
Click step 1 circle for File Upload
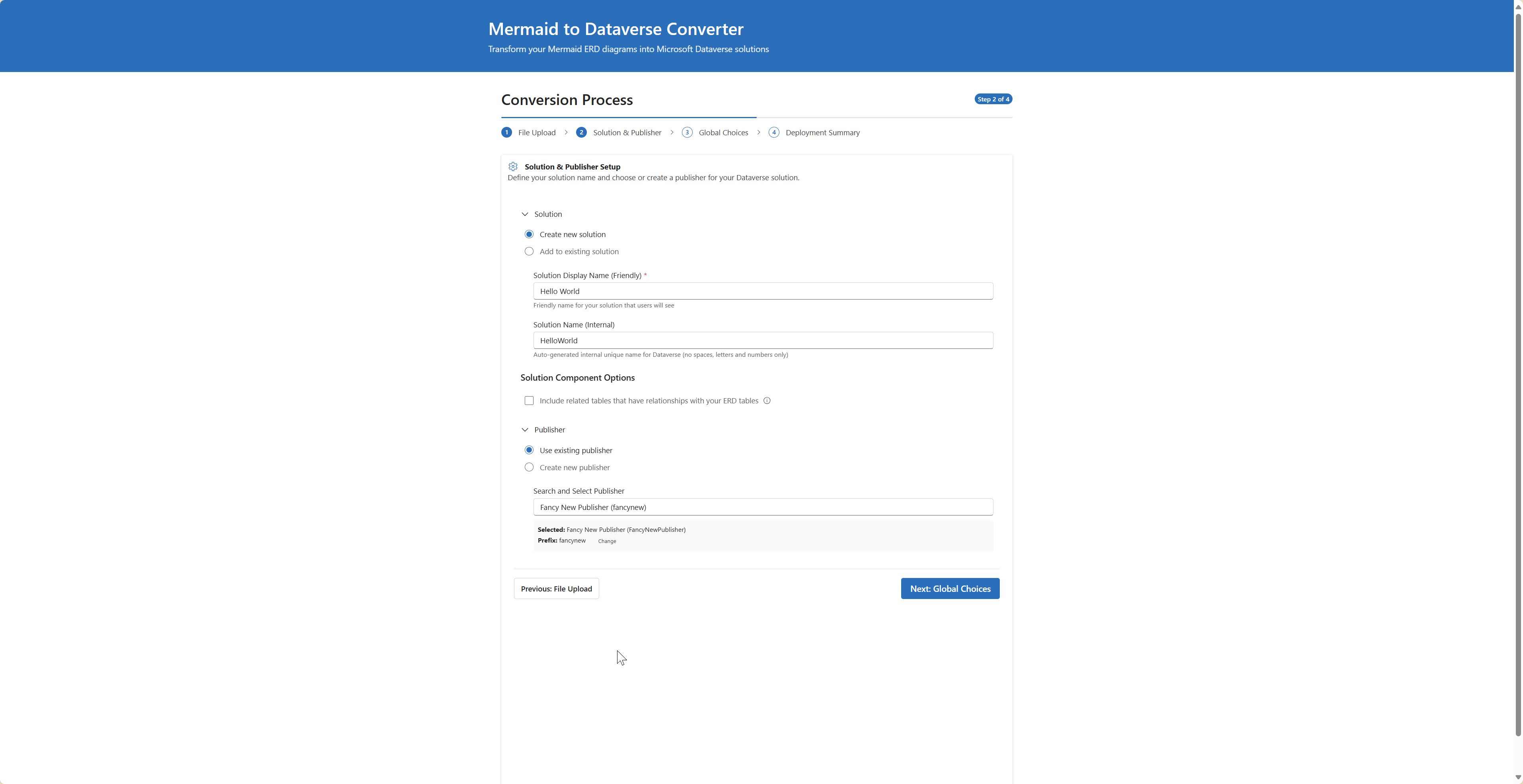507,132
